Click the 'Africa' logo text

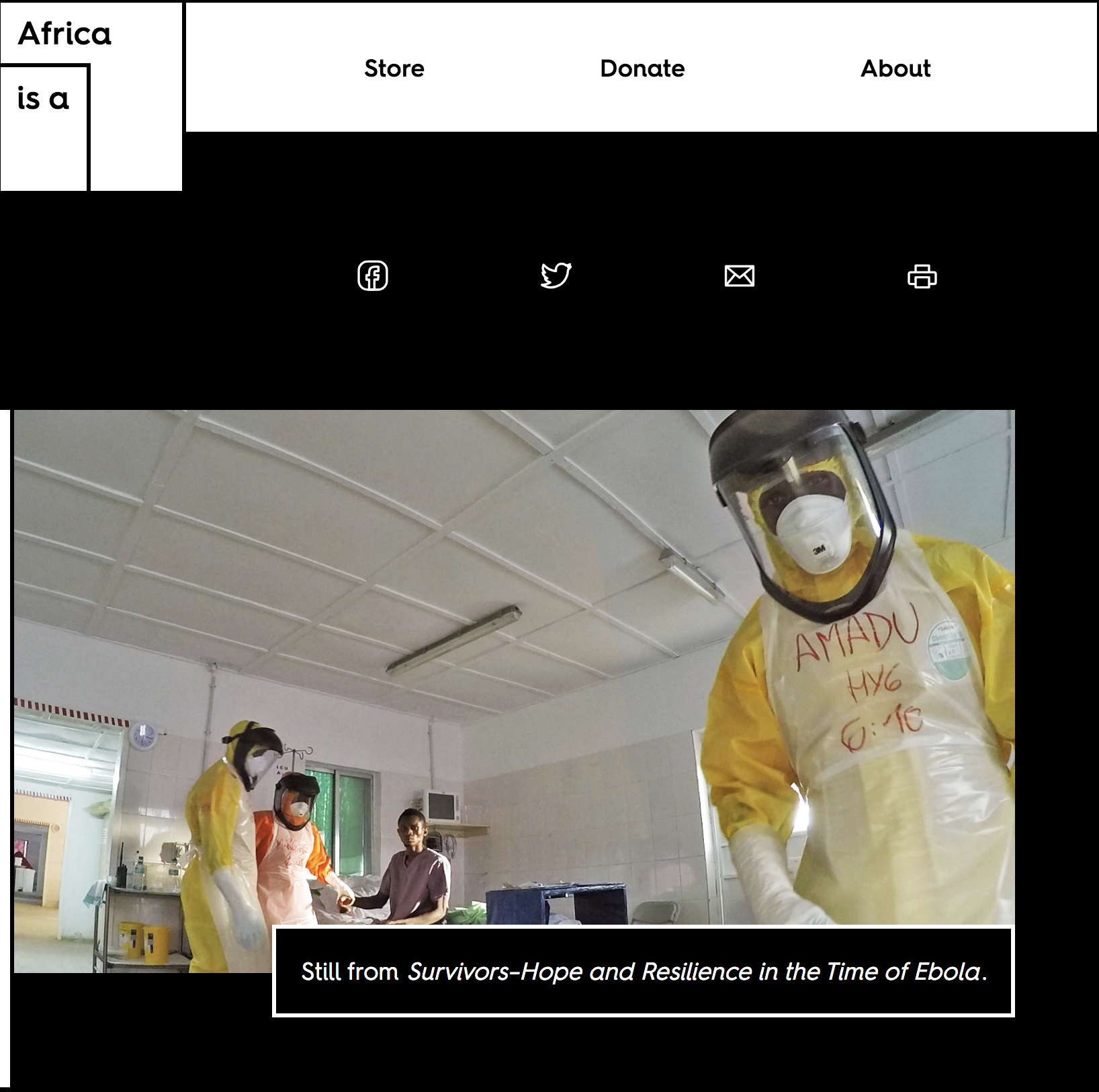[x=64, y=34]
